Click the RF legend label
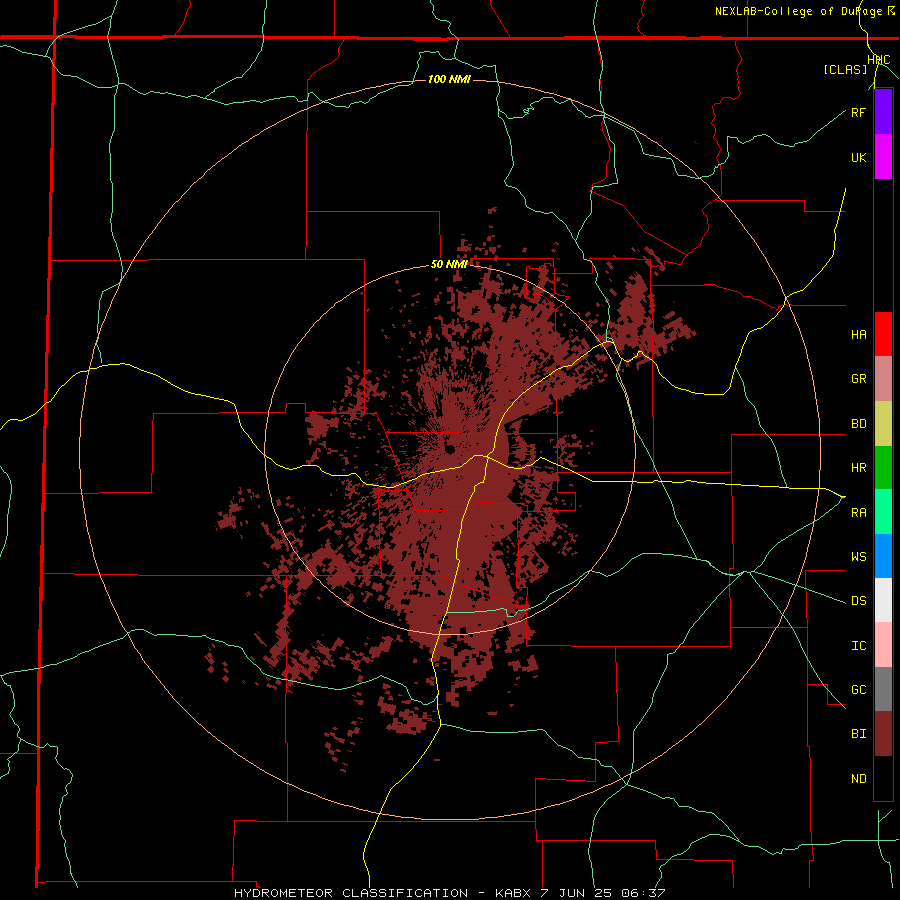The height and width of the screenshot is (900, 900). [858, 112]
